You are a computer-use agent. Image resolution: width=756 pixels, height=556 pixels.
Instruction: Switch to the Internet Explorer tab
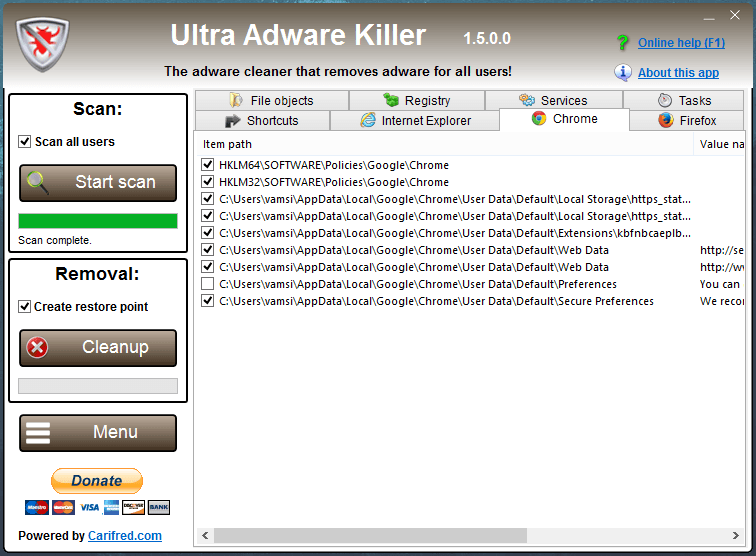click(x=415, y=121)
